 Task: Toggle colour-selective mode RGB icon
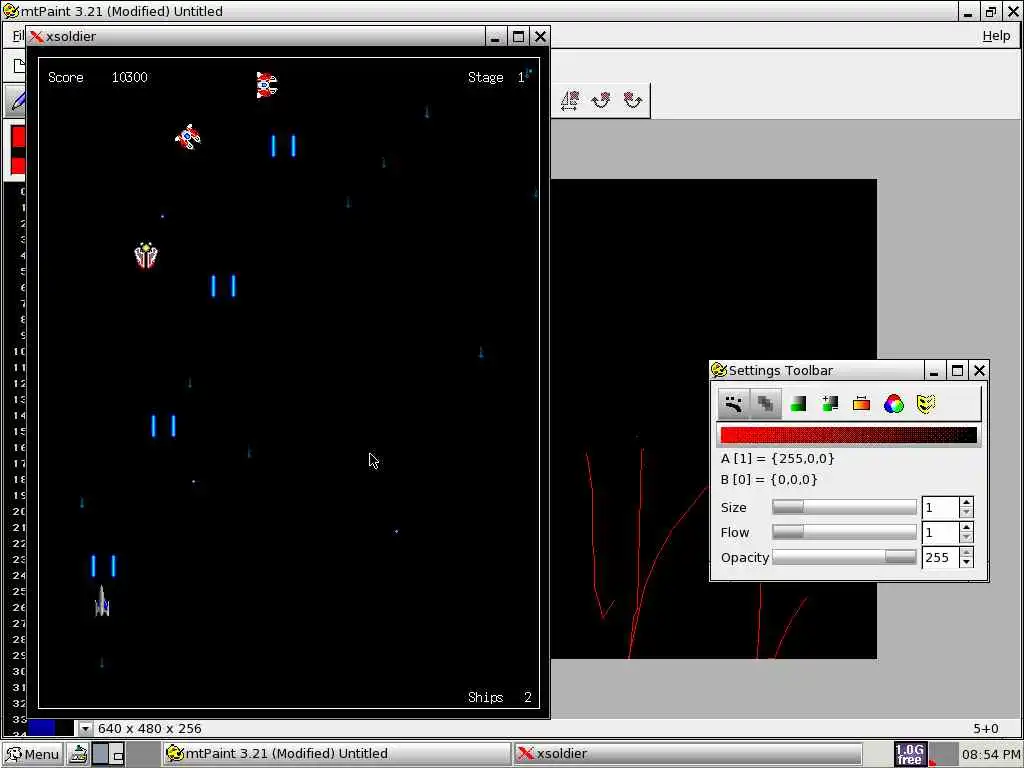click(x=893, y=404)
